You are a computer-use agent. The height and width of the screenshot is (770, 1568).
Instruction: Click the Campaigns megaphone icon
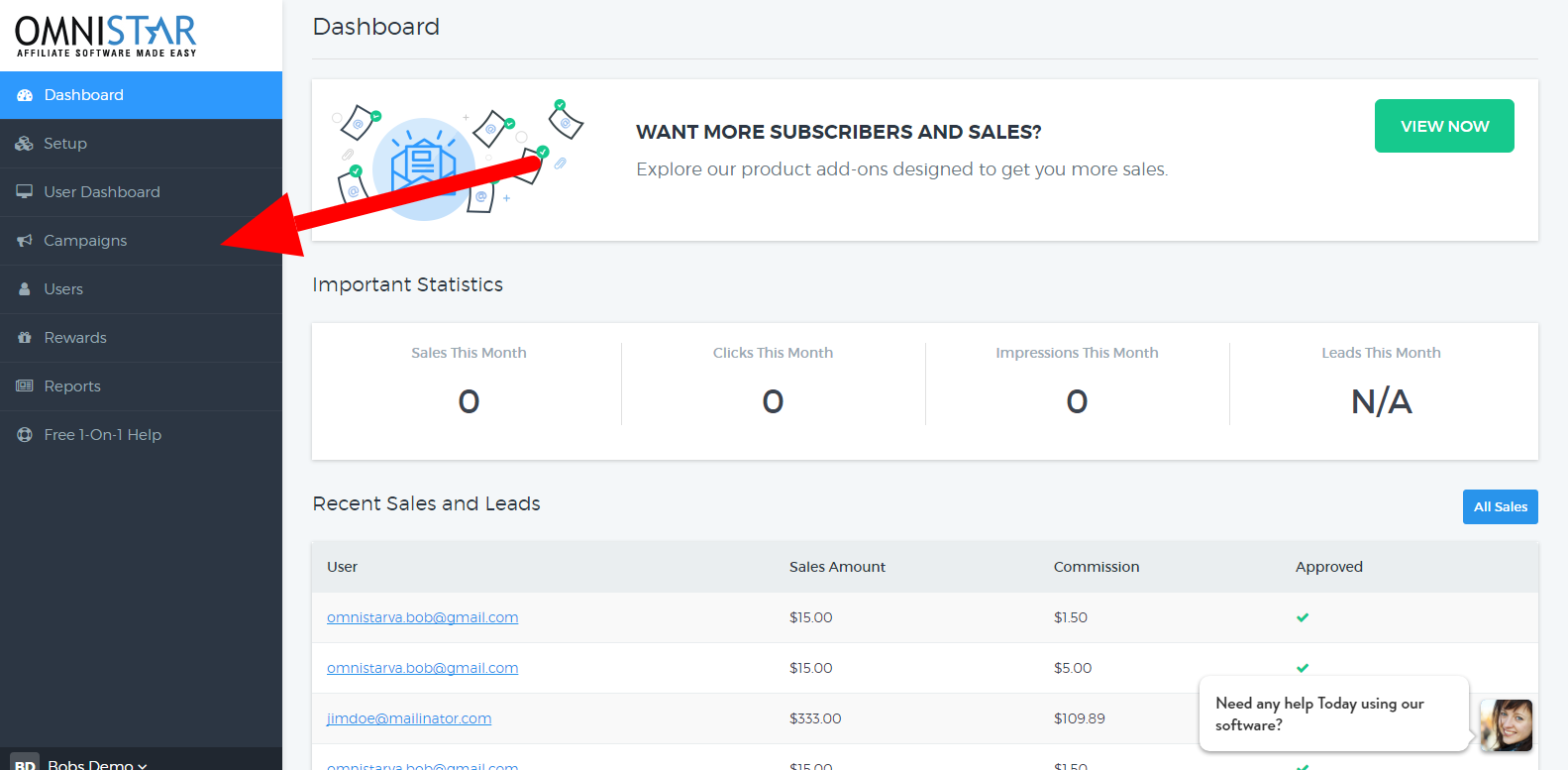click(x=25, y=241)
